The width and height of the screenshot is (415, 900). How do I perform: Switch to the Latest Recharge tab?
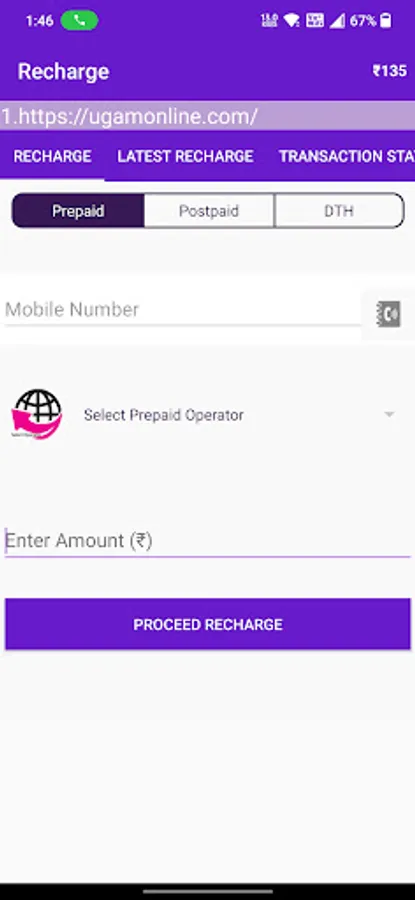click(185, 156)
